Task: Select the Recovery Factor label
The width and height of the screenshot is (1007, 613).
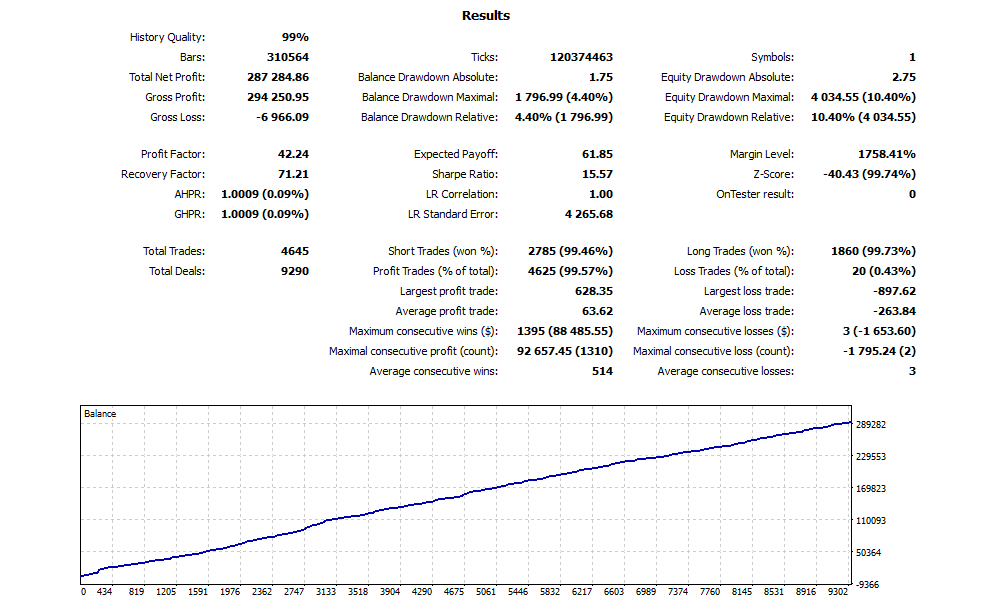Action: pos(163,174)
